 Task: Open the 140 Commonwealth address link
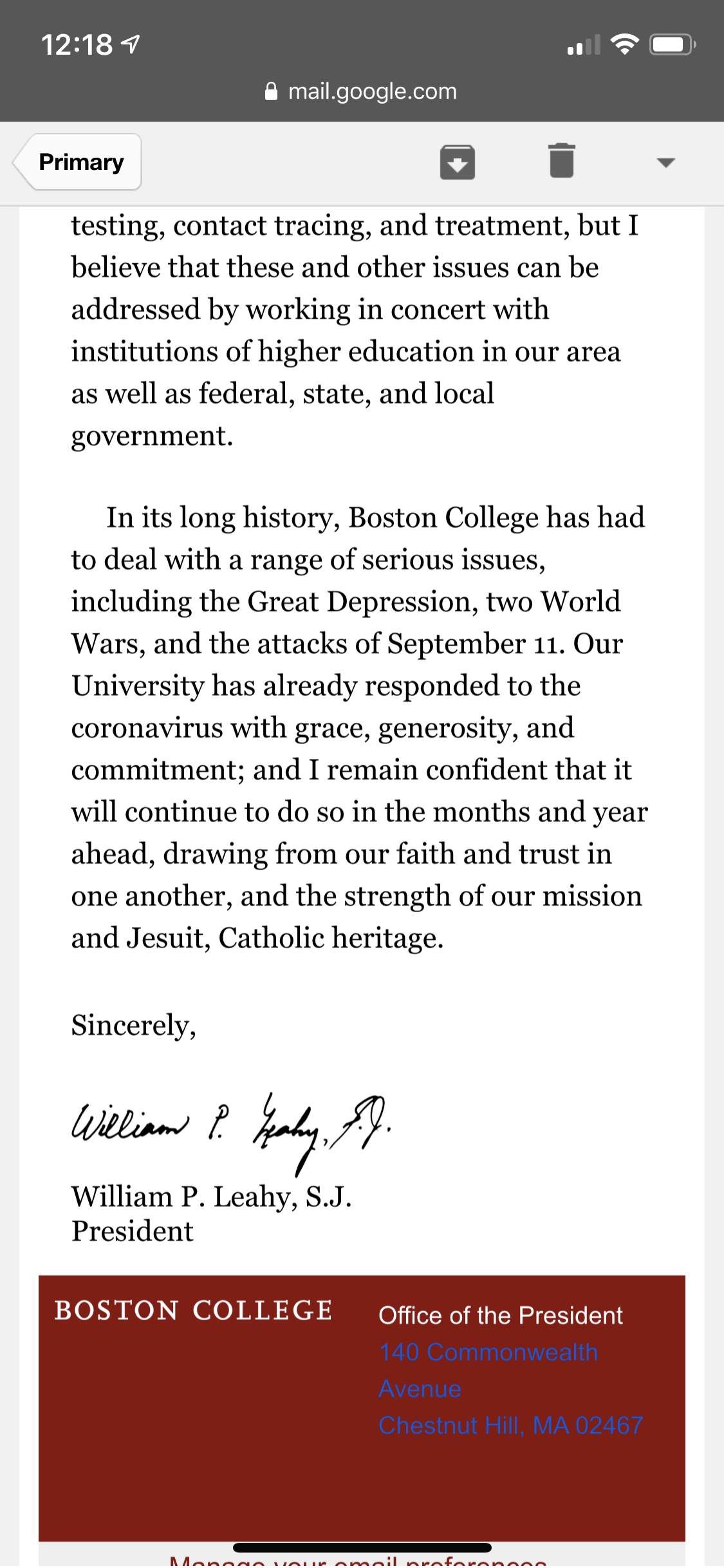(488, 1352)
